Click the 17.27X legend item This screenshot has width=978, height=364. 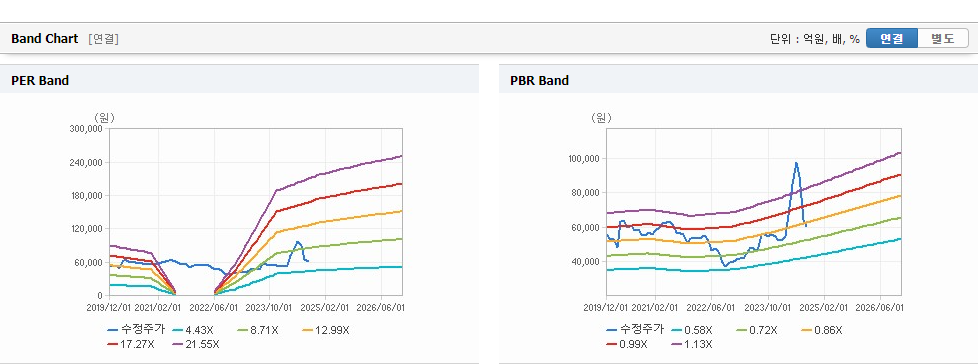132,344
